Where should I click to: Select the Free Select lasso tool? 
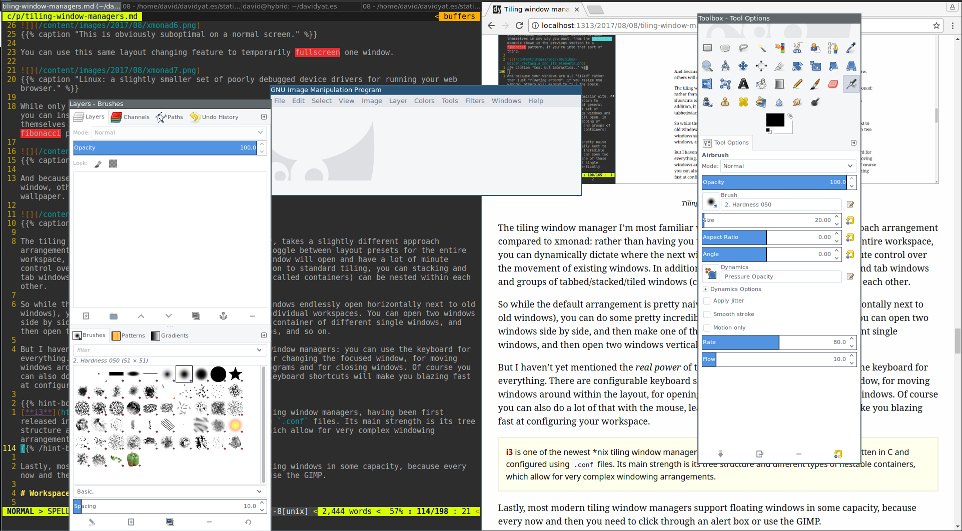pos(743,47)
